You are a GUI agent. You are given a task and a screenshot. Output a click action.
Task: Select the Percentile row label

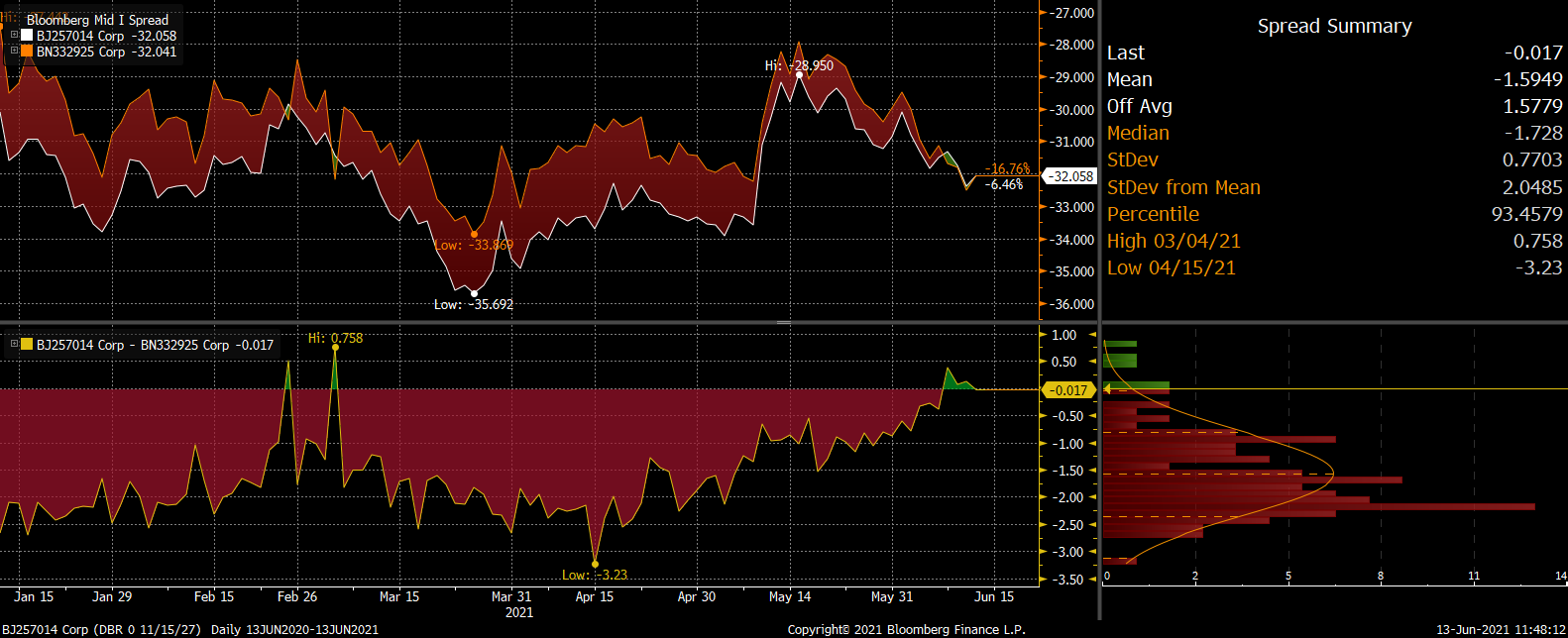[1153, 214]
